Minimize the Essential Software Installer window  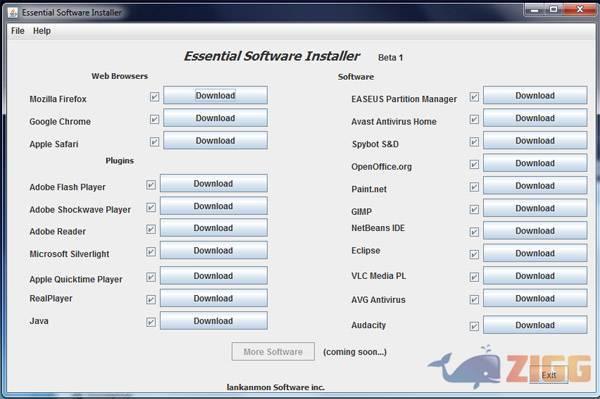pyautogui.click(x=535, y=9)
